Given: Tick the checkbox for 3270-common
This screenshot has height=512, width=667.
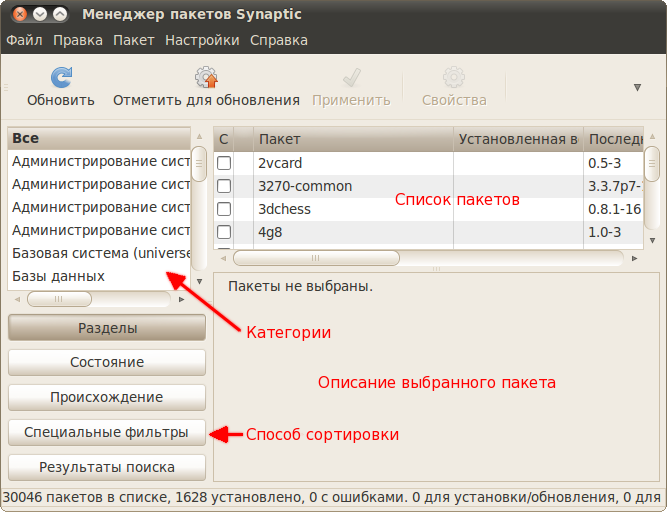Looking at the screenshot, I should point(224,186).
